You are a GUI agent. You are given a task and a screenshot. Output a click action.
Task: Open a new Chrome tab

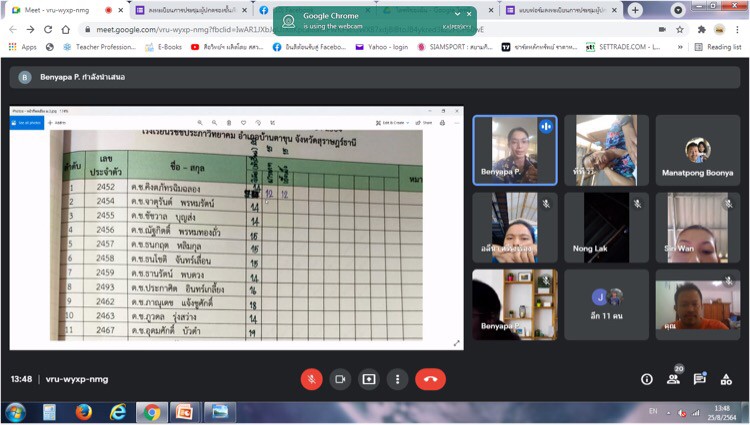pos(635,10)
